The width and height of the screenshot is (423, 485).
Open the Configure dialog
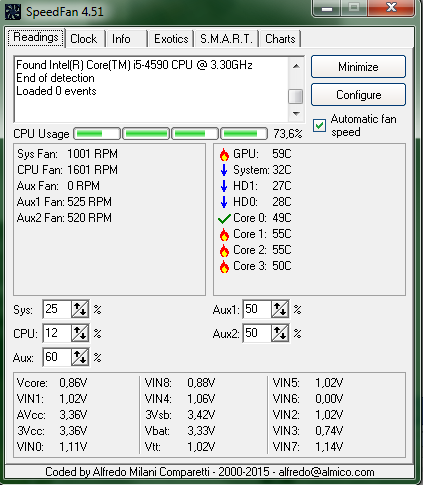pyautogui.click(x=358, y=95)
